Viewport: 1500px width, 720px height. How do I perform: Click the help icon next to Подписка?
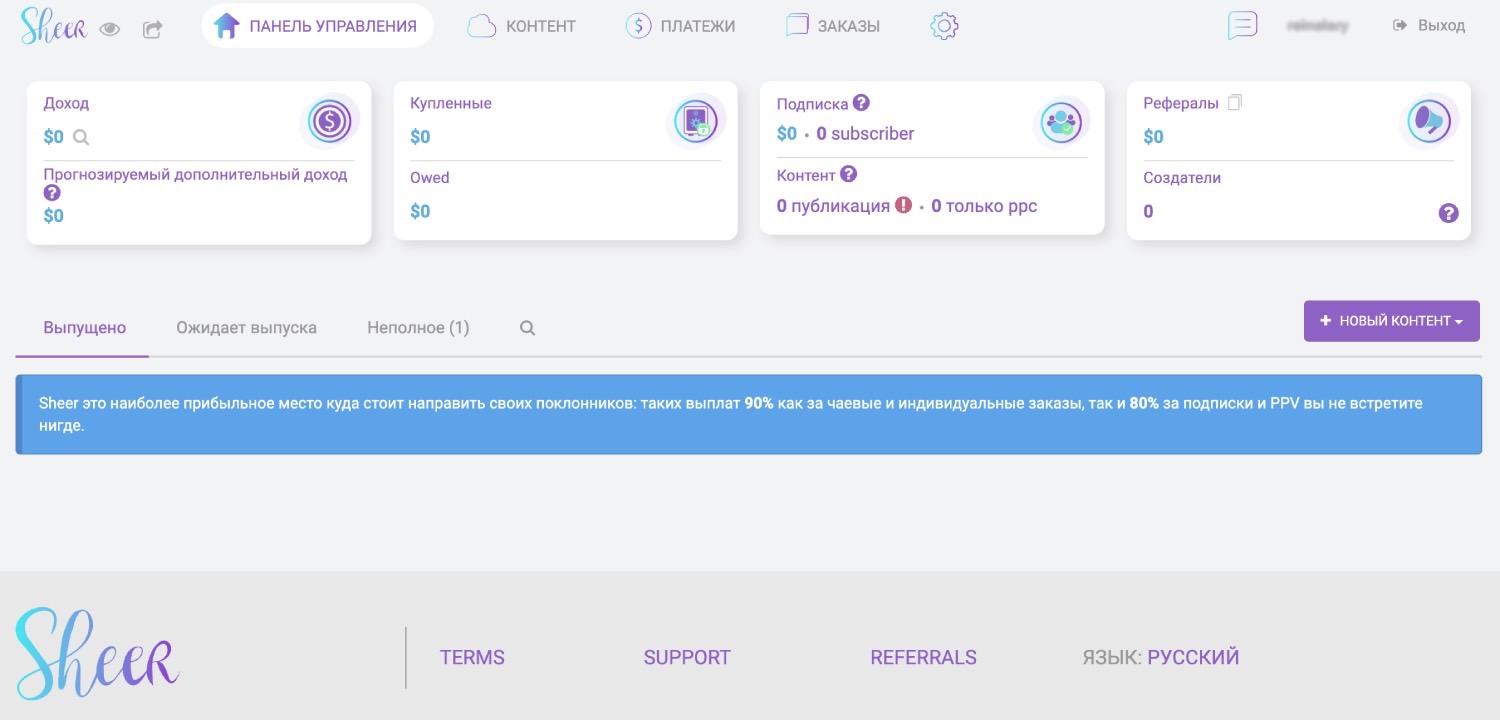click(861, 102)
